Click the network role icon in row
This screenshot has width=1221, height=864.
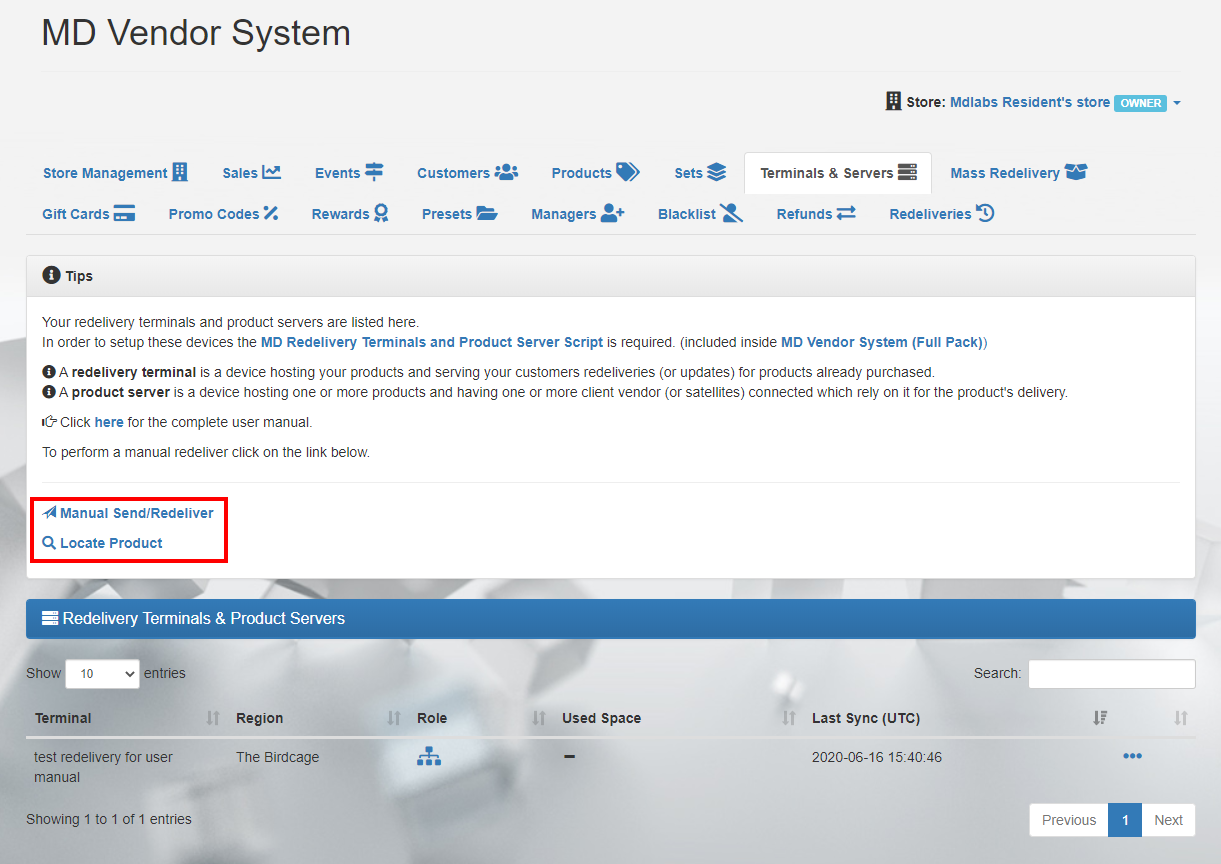pos(429,757)
